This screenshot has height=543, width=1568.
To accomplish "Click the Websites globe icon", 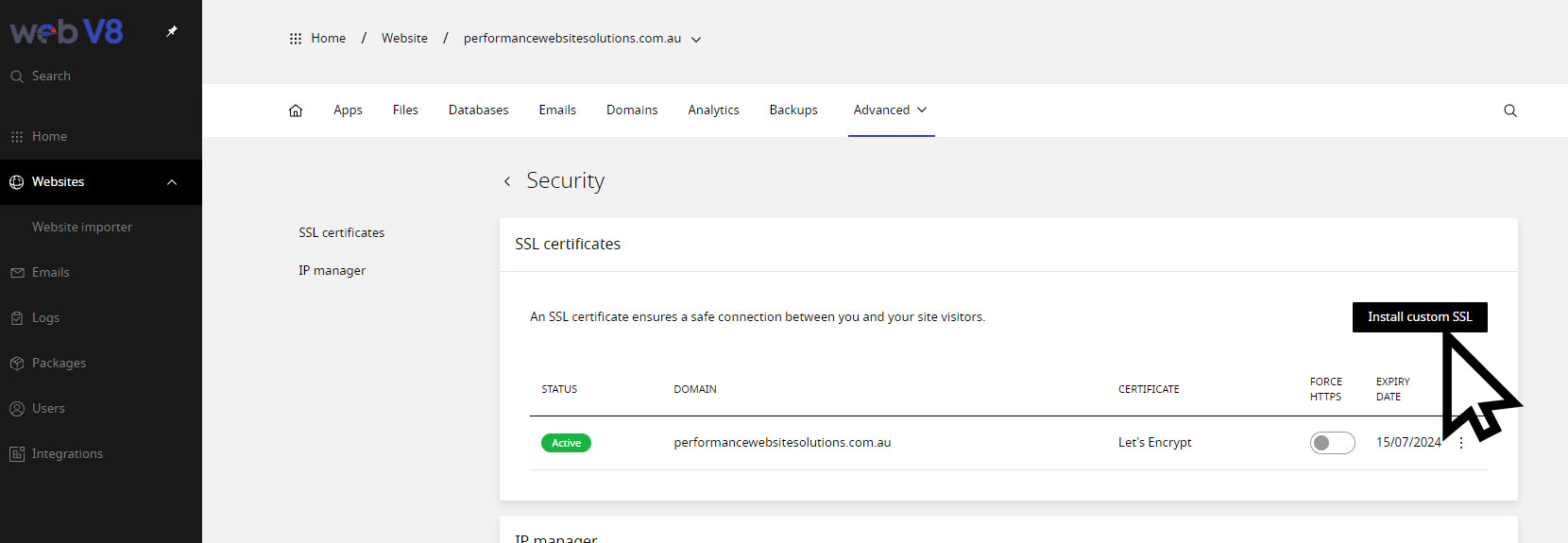I will tap(17, 182).
